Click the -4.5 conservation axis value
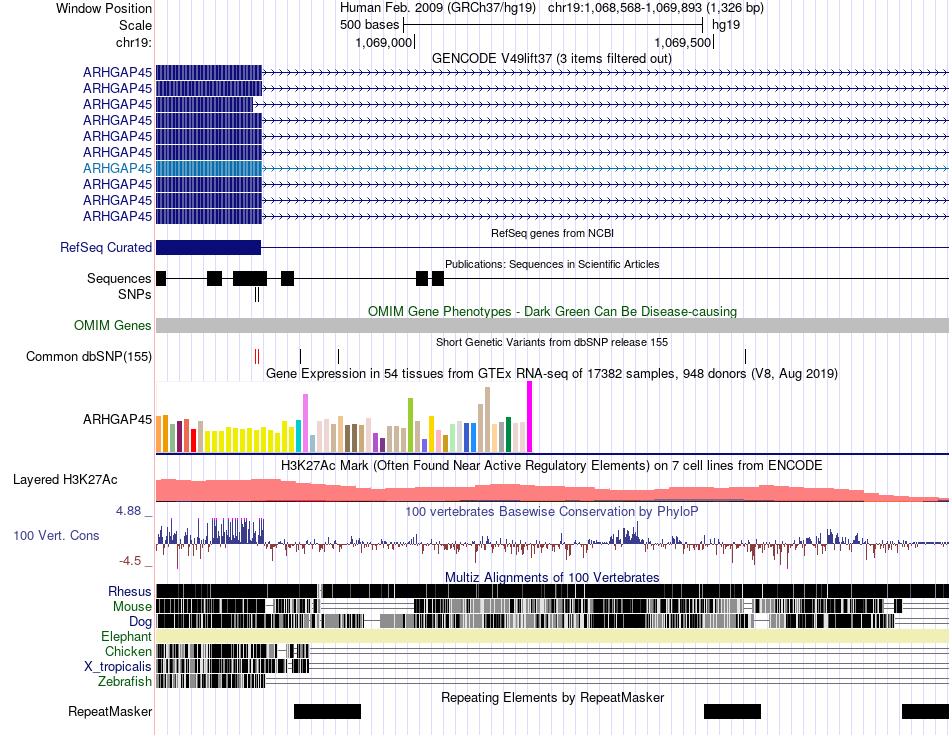This screenshot has height=735, width=950. pyautogui.click(x=130, y=561)
